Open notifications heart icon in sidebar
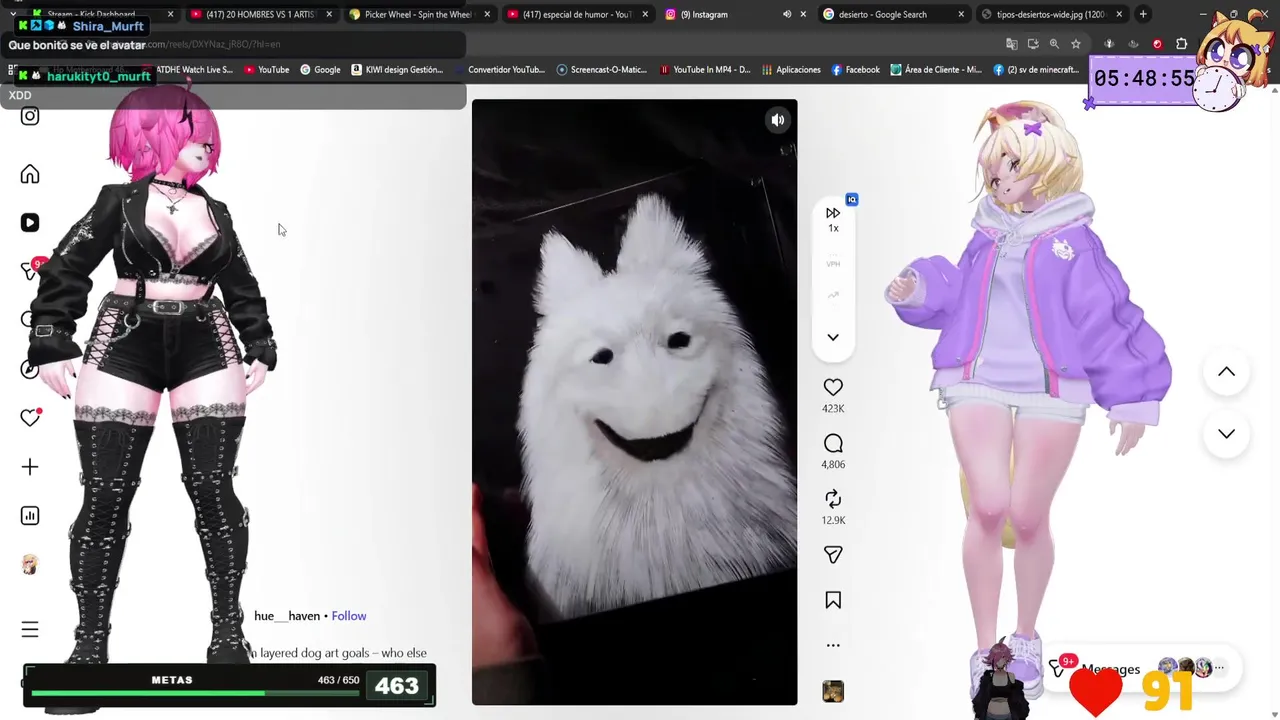The height and width of the screenshot is (720, 1280). tap(30, 418)
